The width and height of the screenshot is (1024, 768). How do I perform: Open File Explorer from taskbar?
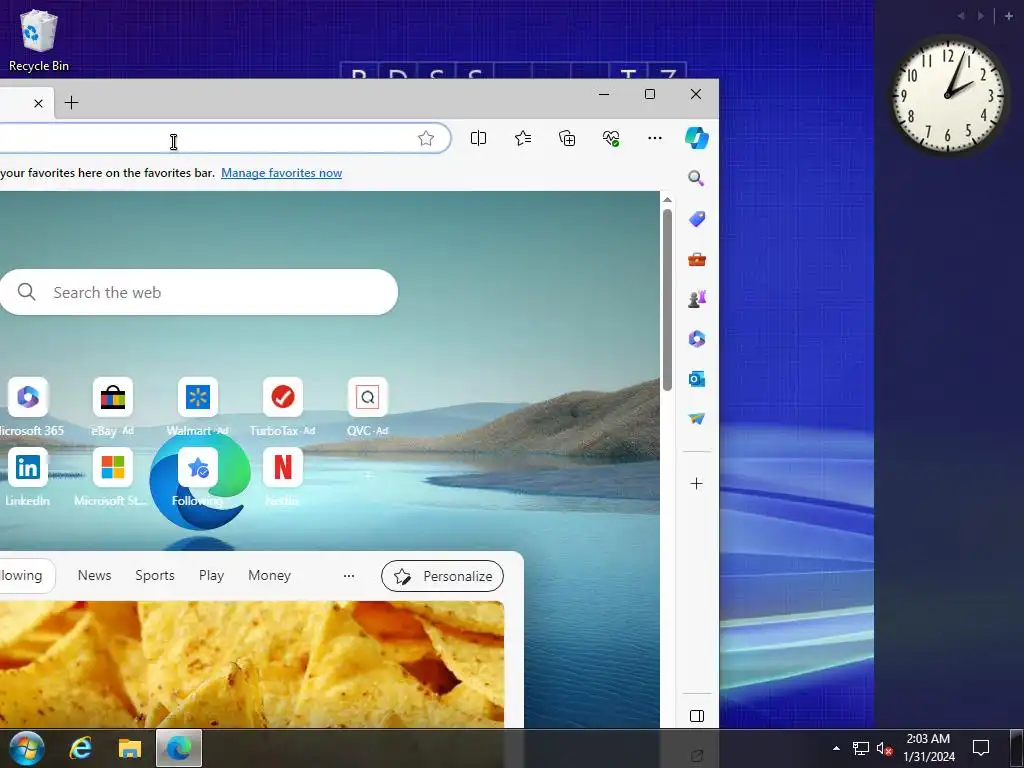point(129,748)
